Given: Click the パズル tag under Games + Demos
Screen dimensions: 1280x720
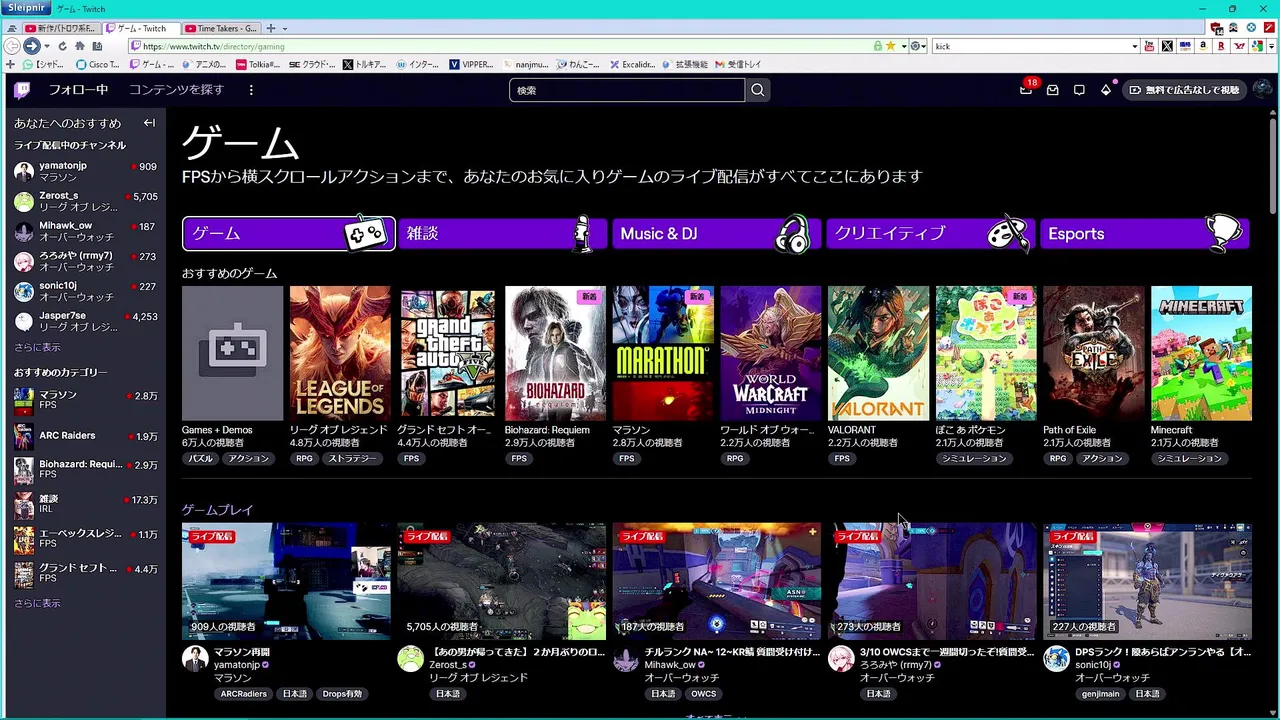Looking at the screenshot, I should click(x=200, y=458).
